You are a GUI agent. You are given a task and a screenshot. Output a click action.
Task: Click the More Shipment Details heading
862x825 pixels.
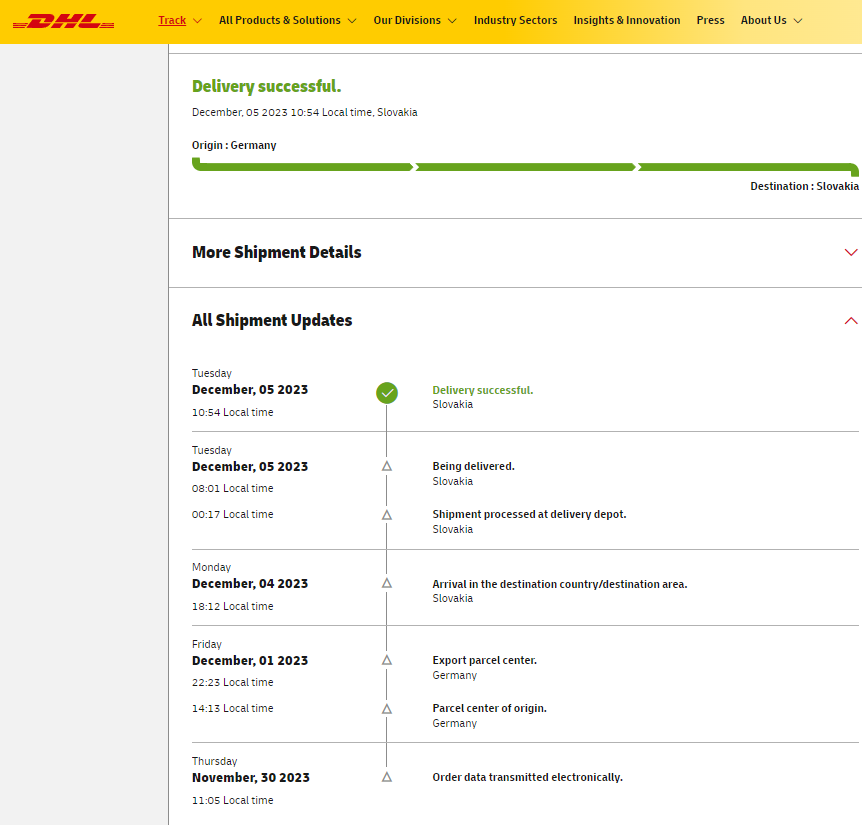[277, 252]
